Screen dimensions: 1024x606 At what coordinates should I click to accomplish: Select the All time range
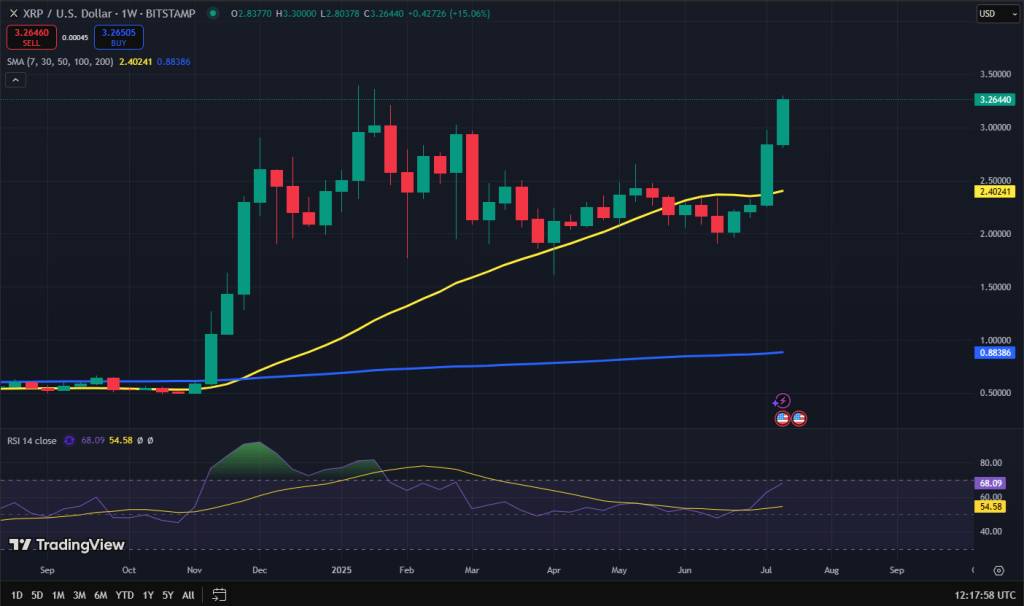click(188, 595)
